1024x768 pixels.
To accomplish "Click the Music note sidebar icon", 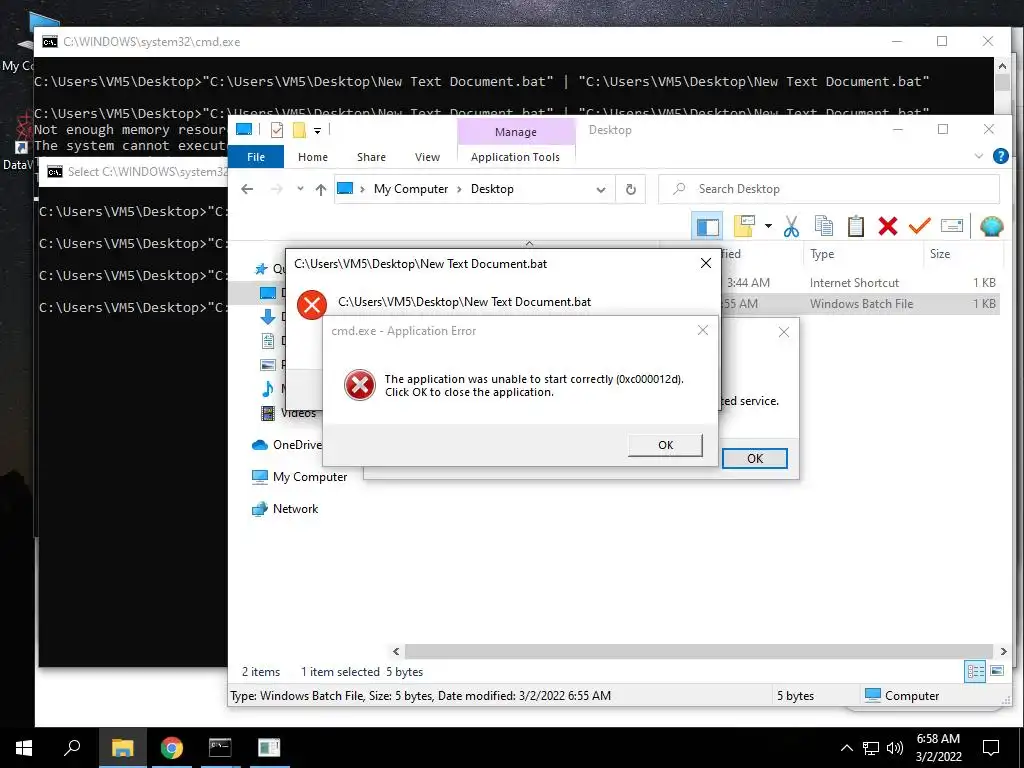I will click(x=268, y=389).
